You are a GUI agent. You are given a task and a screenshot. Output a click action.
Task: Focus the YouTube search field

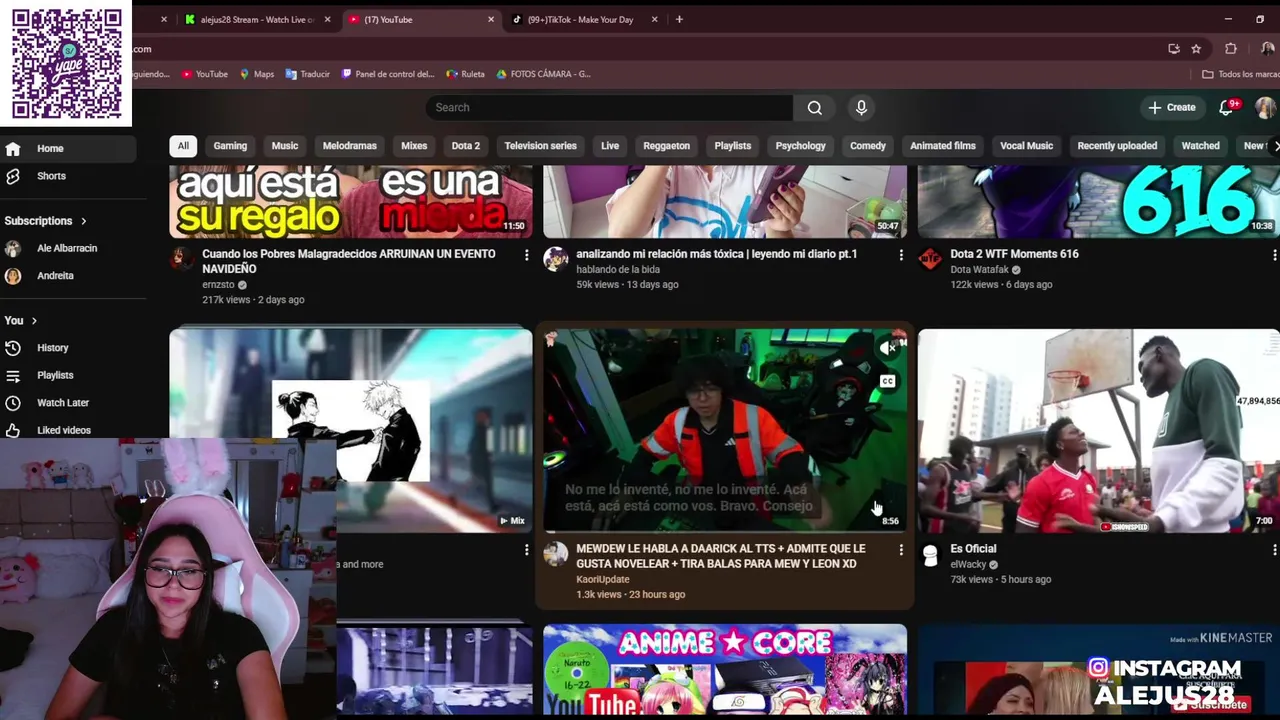click(609, 108)
